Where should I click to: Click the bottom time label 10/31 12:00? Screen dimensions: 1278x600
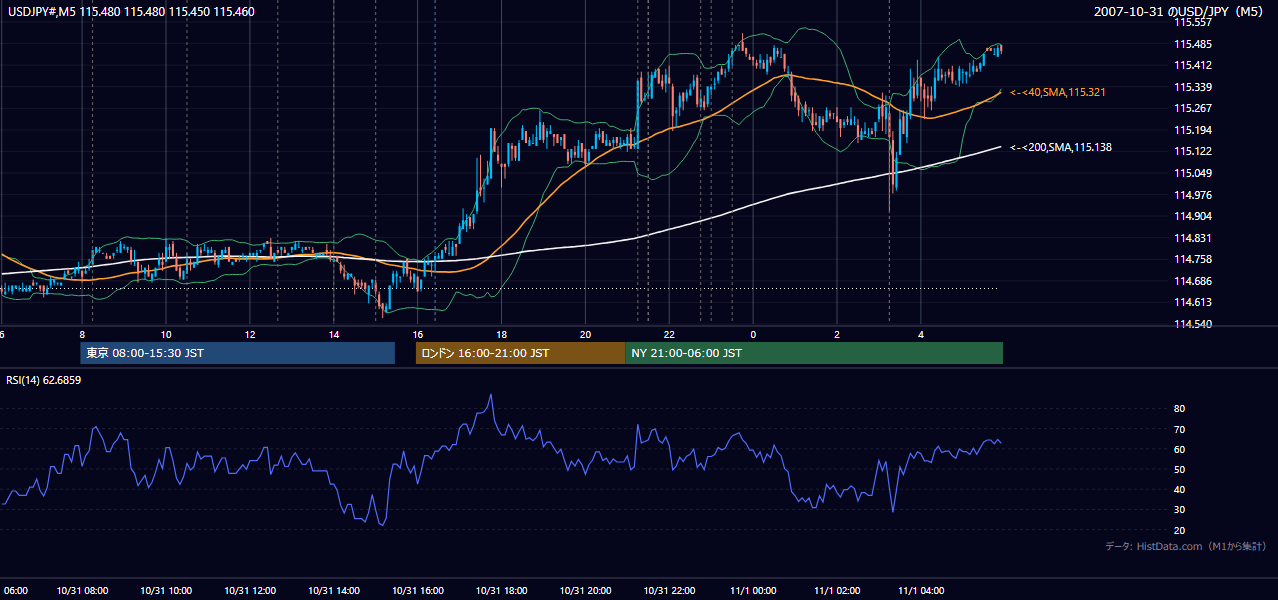coord(250,591)
